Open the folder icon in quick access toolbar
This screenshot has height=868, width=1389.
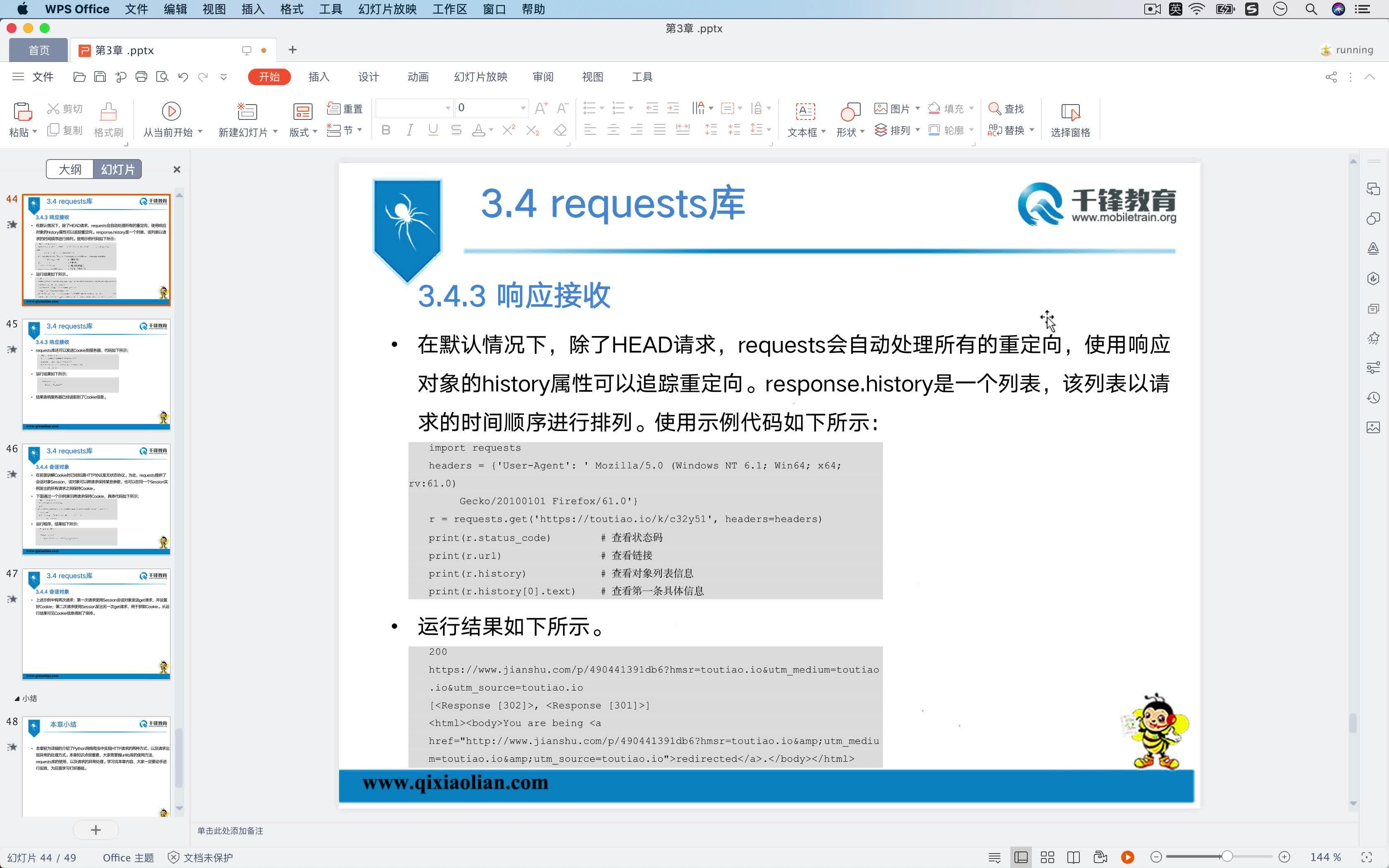pyautogui.click(x=79, y=77)
